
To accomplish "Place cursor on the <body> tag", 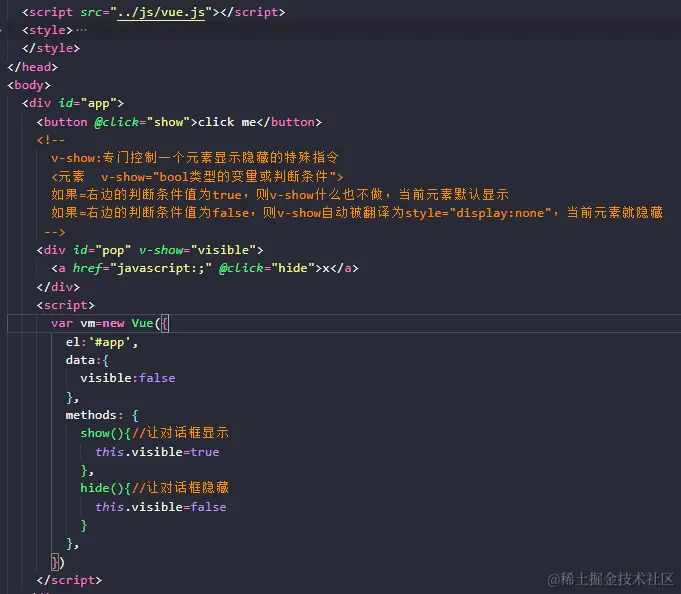I will 29,85.
